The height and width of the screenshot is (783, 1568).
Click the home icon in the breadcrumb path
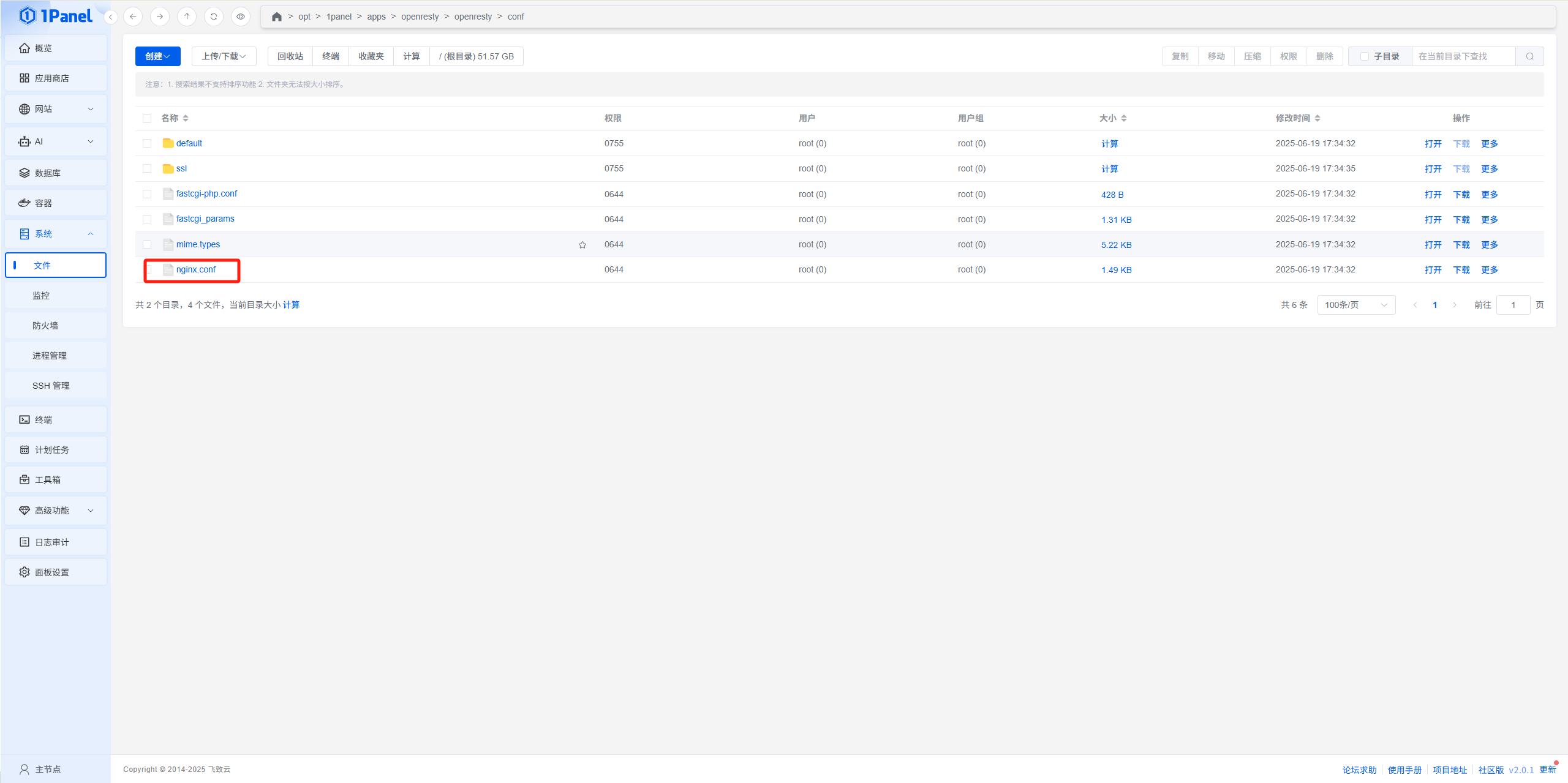click(x=277, y=17)
